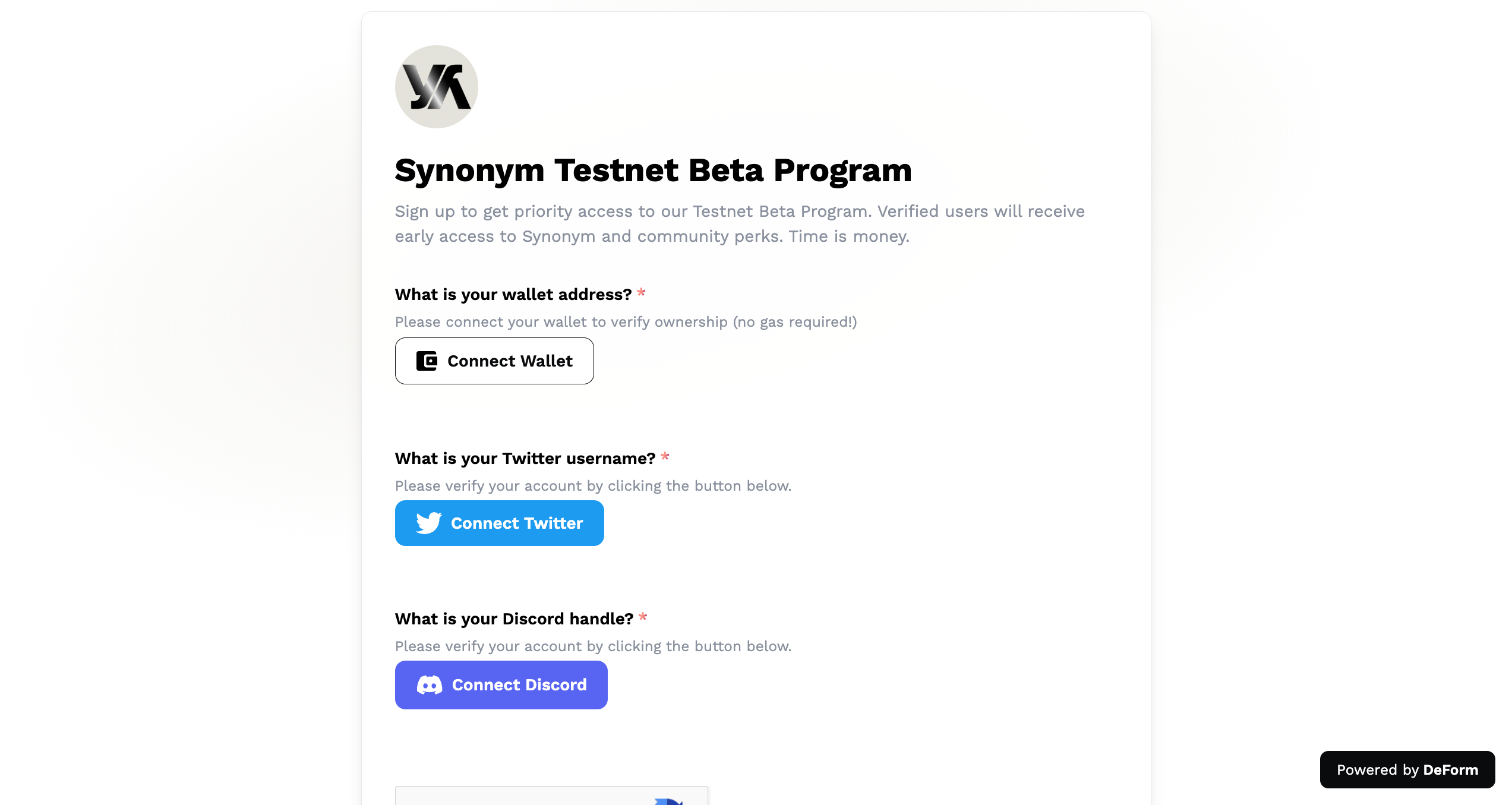1512x805 pixels.
Task: Click the wallet ownership helper text
Action: [626, 322]
